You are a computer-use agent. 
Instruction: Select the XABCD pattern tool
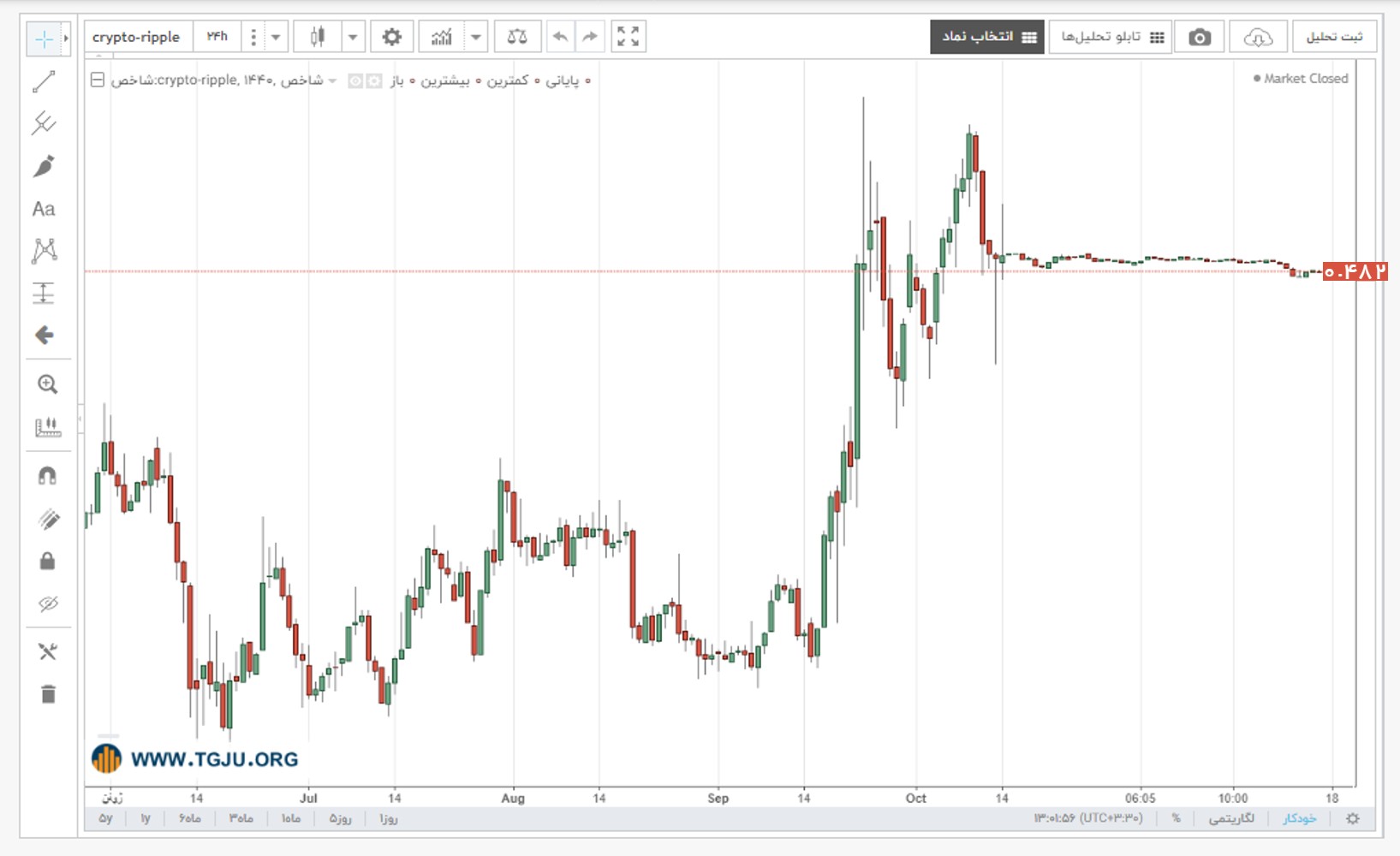pyautogui.click(x=44, y=251)
